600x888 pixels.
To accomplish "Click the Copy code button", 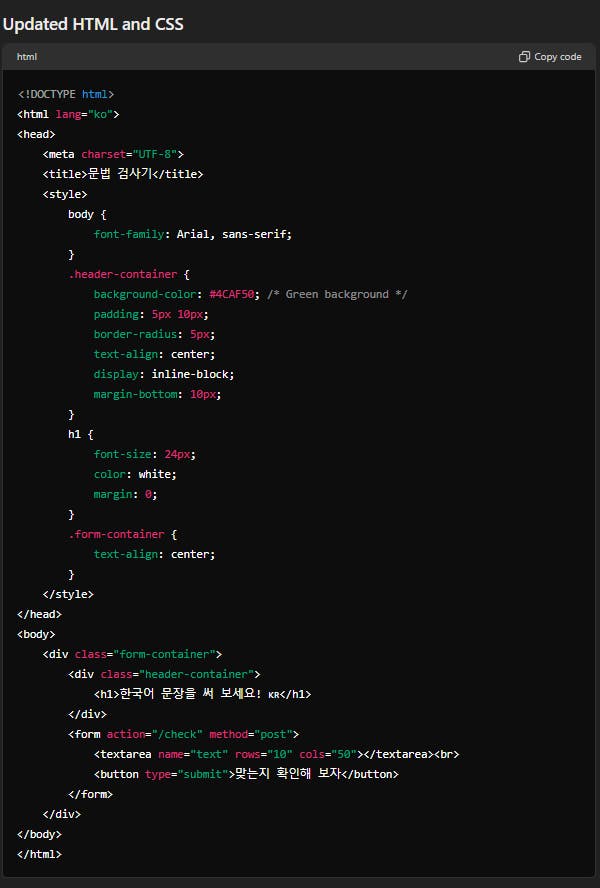I will coord(550,57).
